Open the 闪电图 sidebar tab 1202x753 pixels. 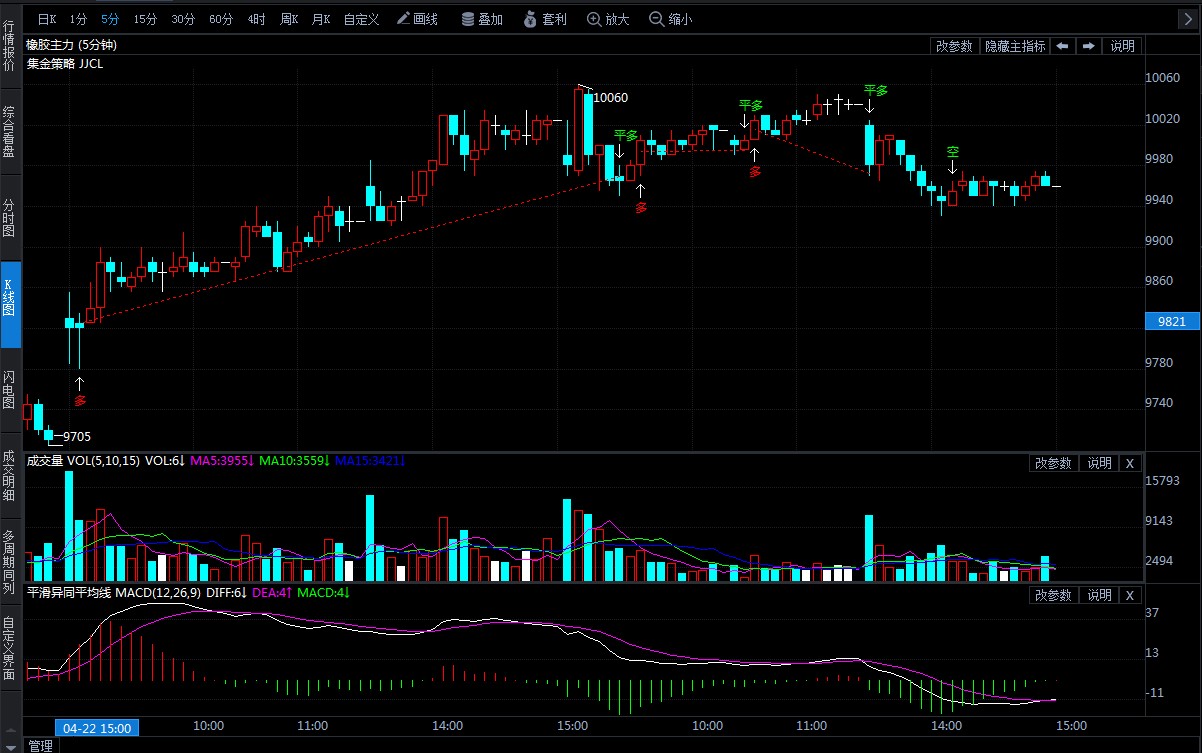tap(10, 390)
